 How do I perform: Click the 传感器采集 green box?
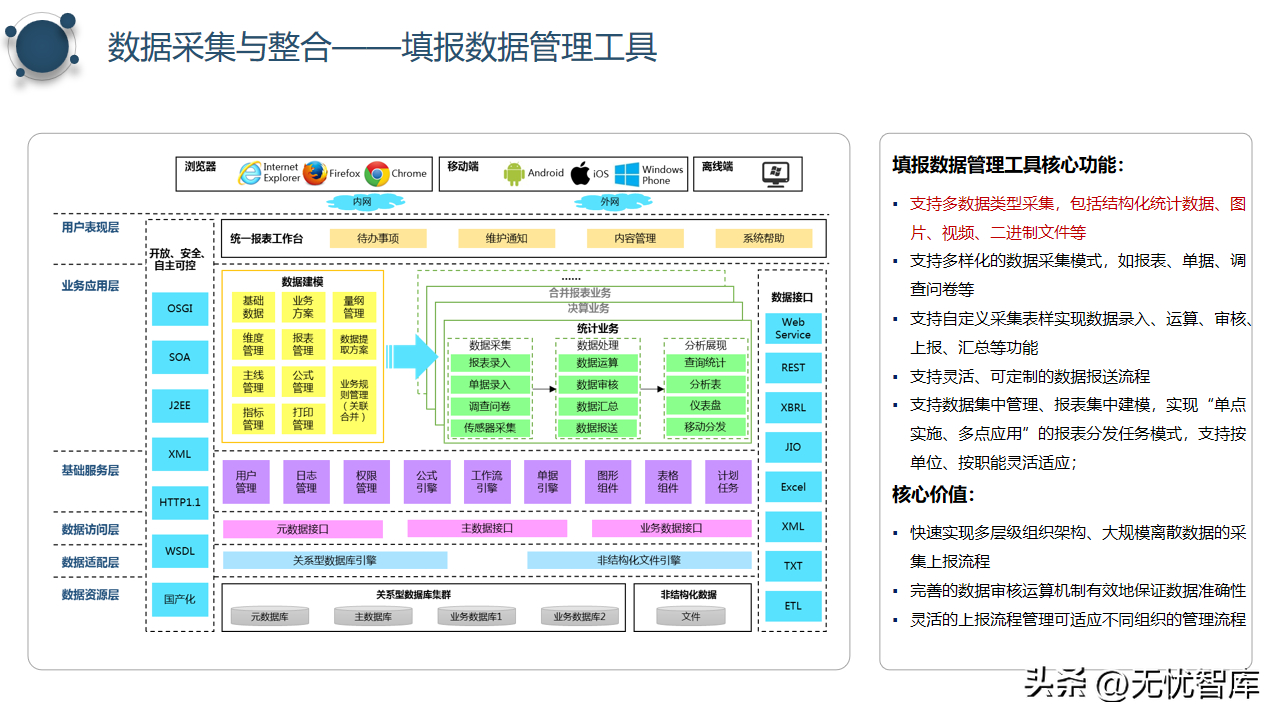(x=489, y=427)
